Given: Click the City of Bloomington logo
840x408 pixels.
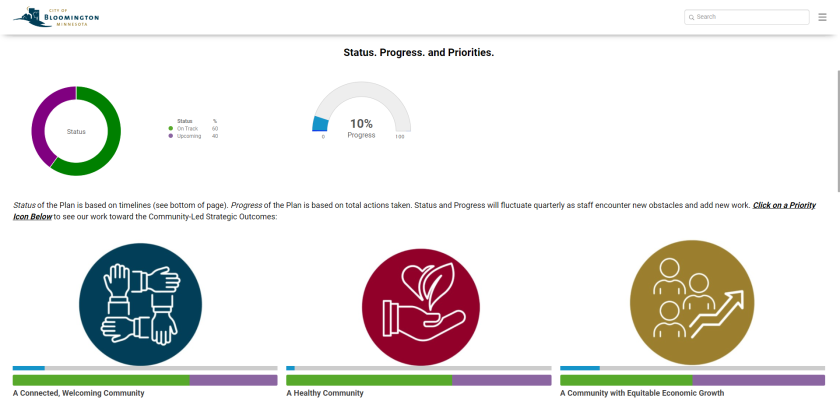Looking at the screenshot, I should pyautogui.click(x=57, y=17).
